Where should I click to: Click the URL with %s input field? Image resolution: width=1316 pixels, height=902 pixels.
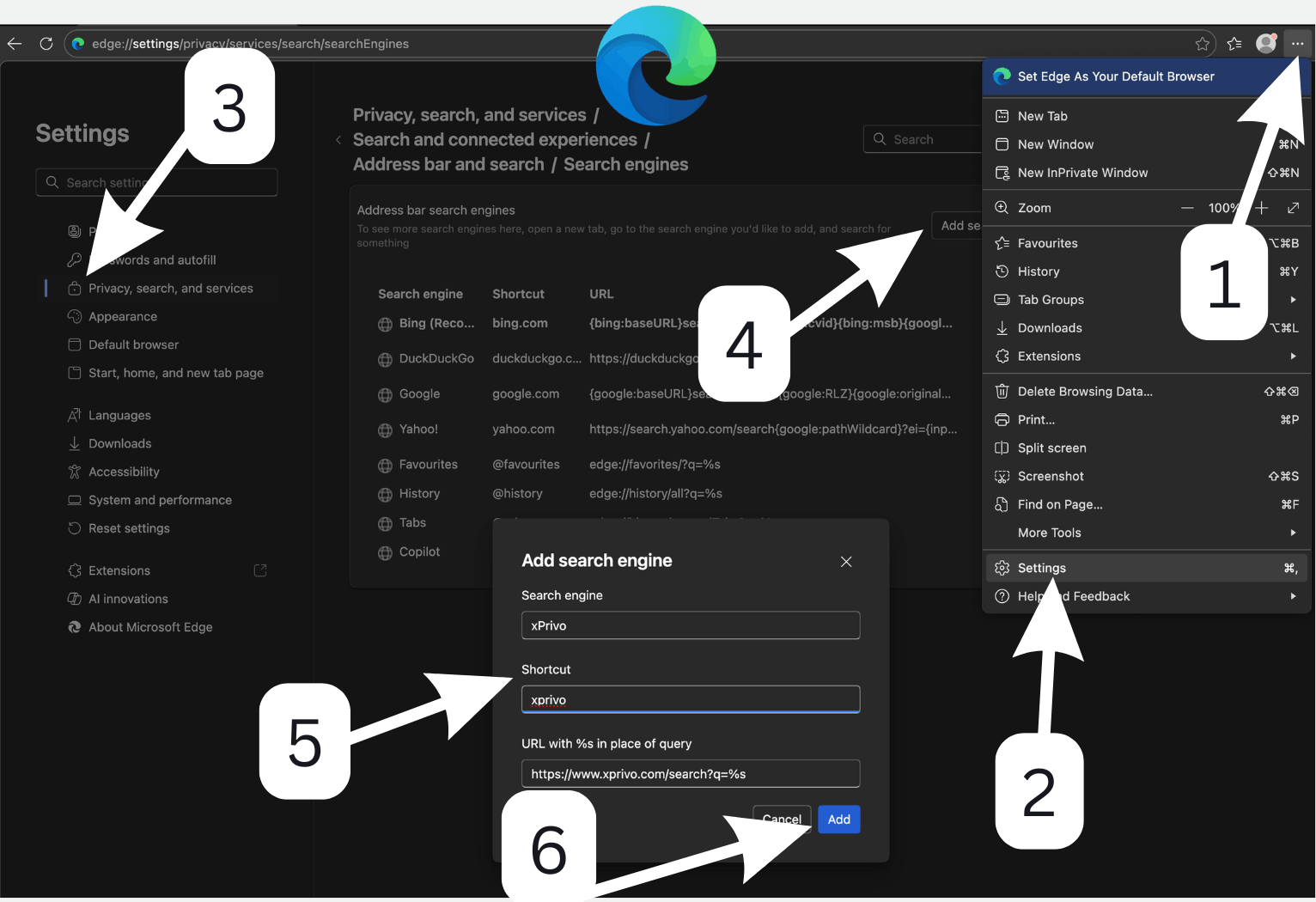click(691, 774)
